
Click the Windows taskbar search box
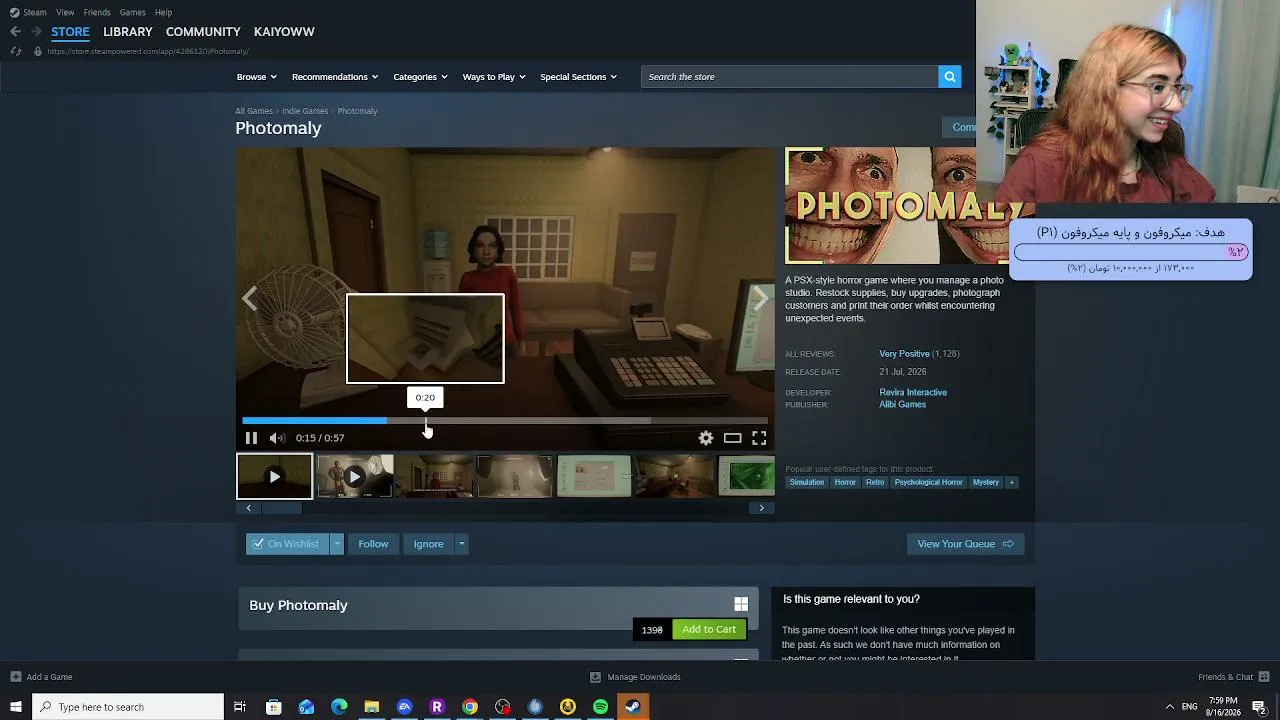[x=128, y=707]
